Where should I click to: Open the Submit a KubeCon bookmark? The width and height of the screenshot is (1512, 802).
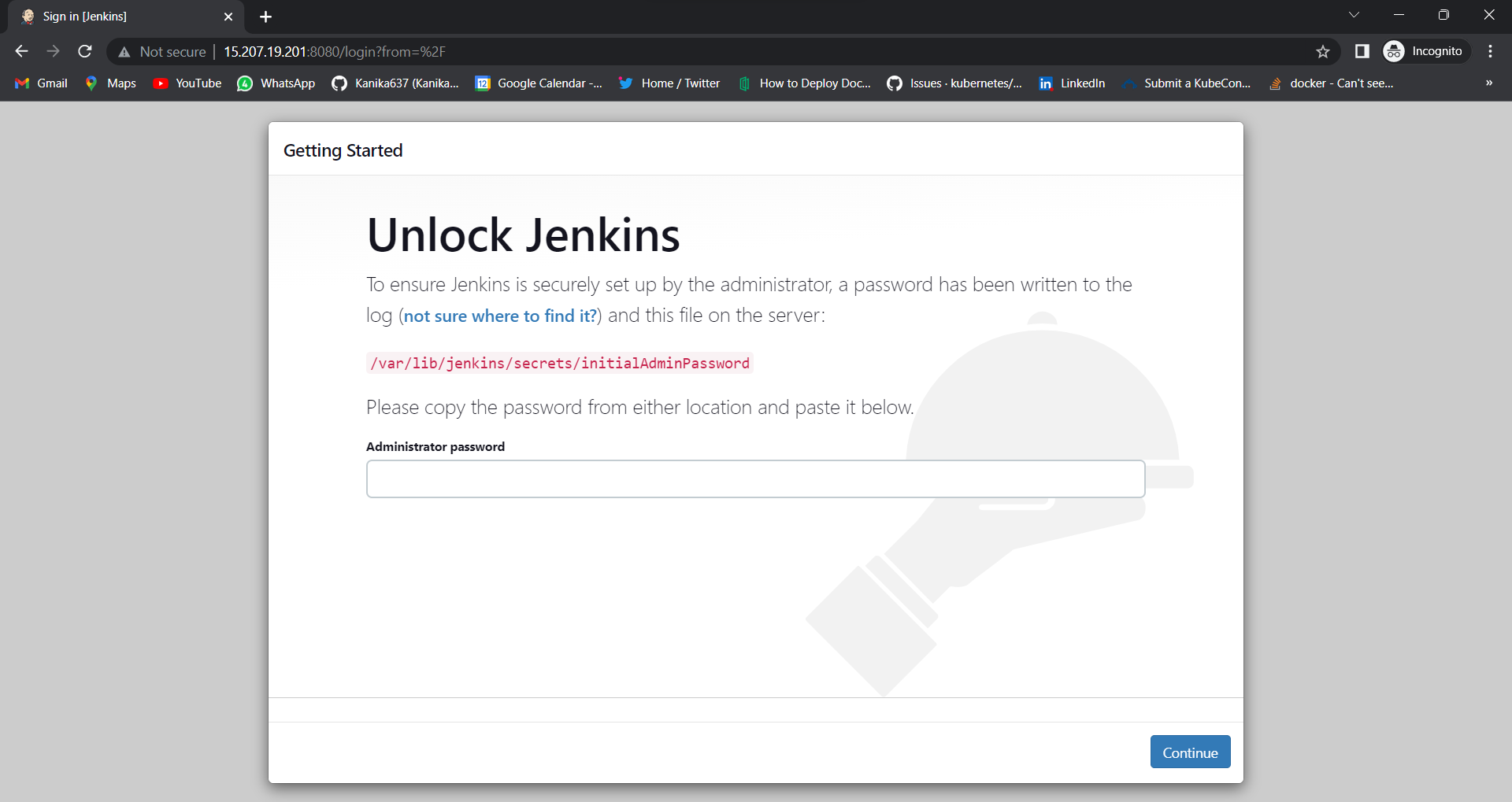(1187, 83)
